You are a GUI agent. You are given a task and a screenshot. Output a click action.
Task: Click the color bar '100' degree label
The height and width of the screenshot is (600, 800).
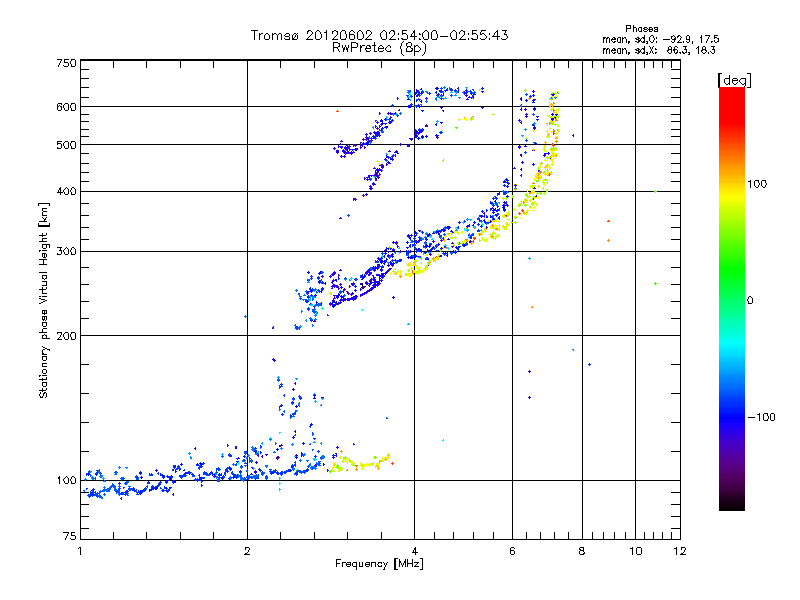click(757, 184)
